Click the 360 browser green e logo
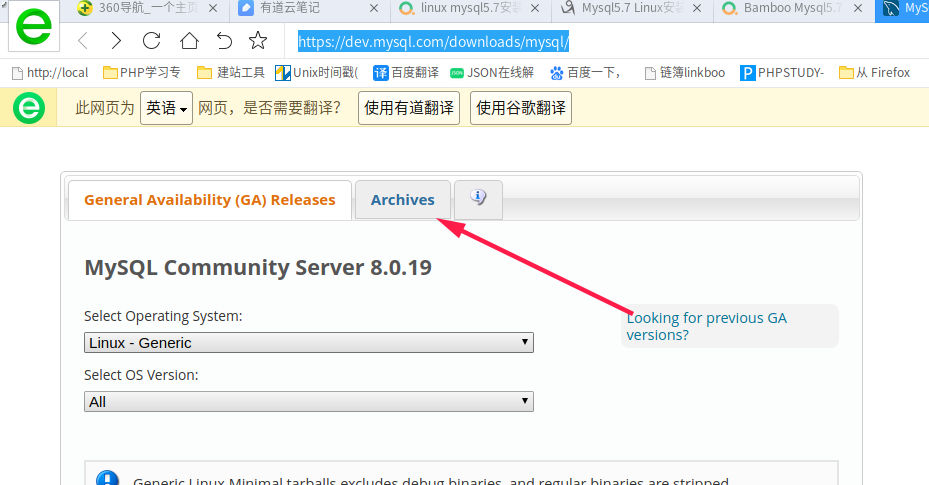Viewport: 929px width, 485px height. pos(34,26)
